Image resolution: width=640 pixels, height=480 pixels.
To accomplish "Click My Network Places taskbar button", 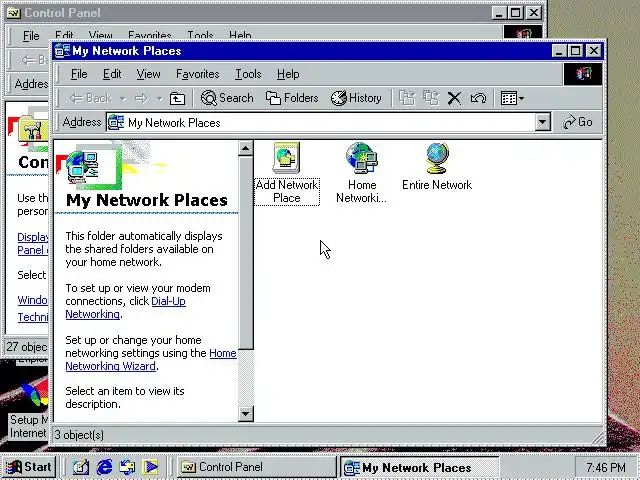I will 419,467.
